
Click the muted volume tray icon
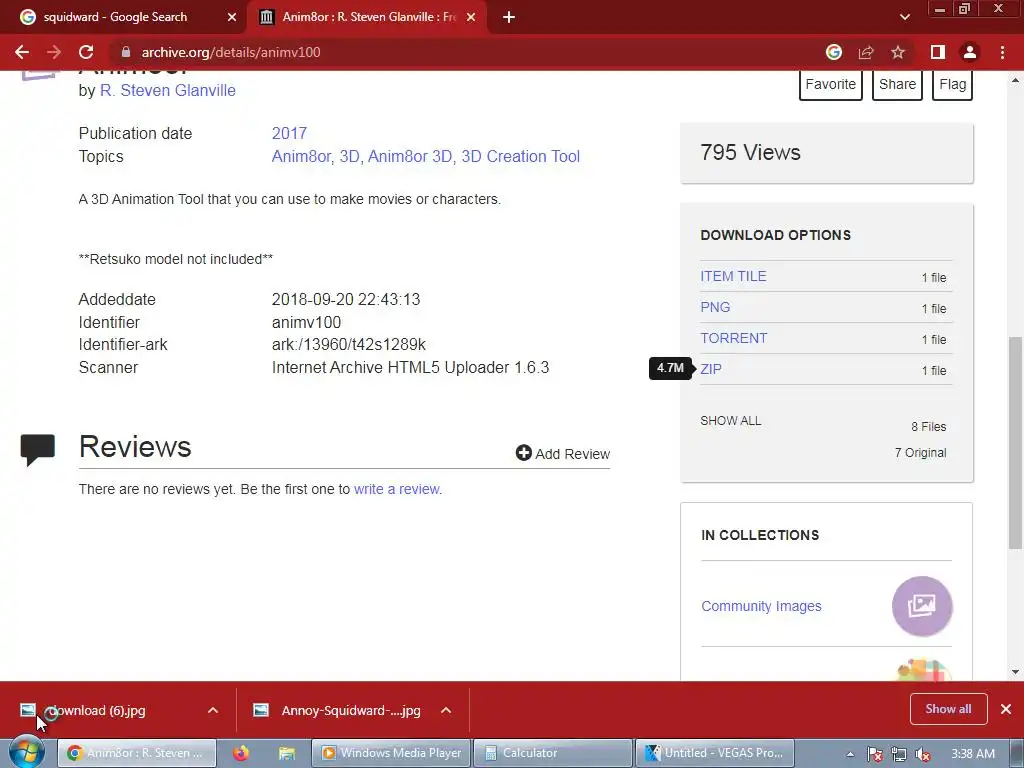point(923,754)
